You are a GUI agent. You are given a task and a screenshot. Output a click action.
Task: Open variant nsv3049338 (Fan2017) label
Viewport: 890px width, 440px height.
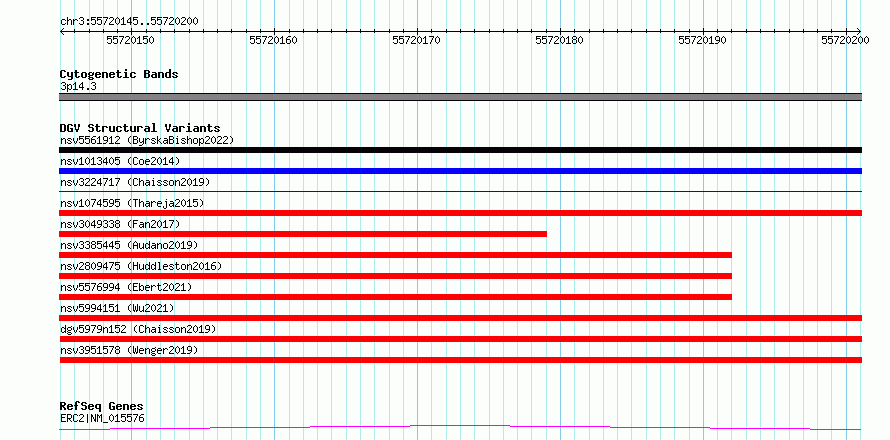(120, 224)
